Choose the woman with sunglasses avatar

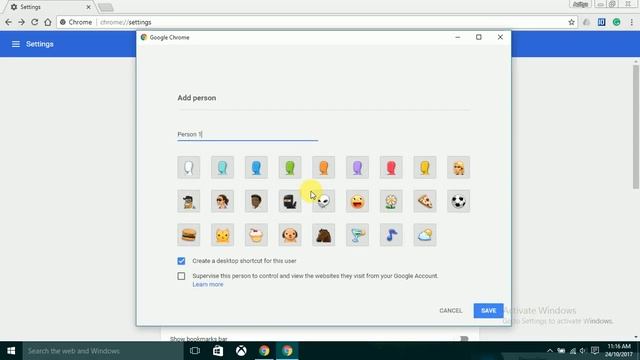pos(222,201)
